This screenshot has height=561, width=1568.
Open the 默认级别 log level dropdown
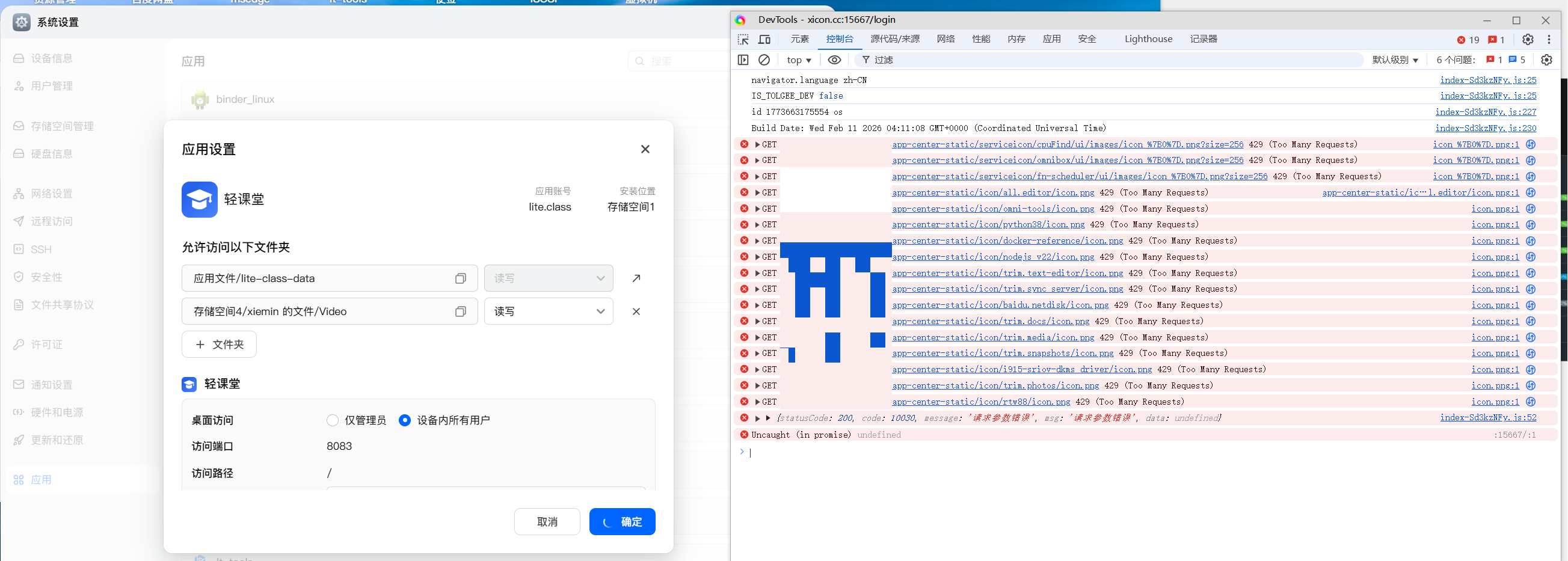[x=1395, y=60]
